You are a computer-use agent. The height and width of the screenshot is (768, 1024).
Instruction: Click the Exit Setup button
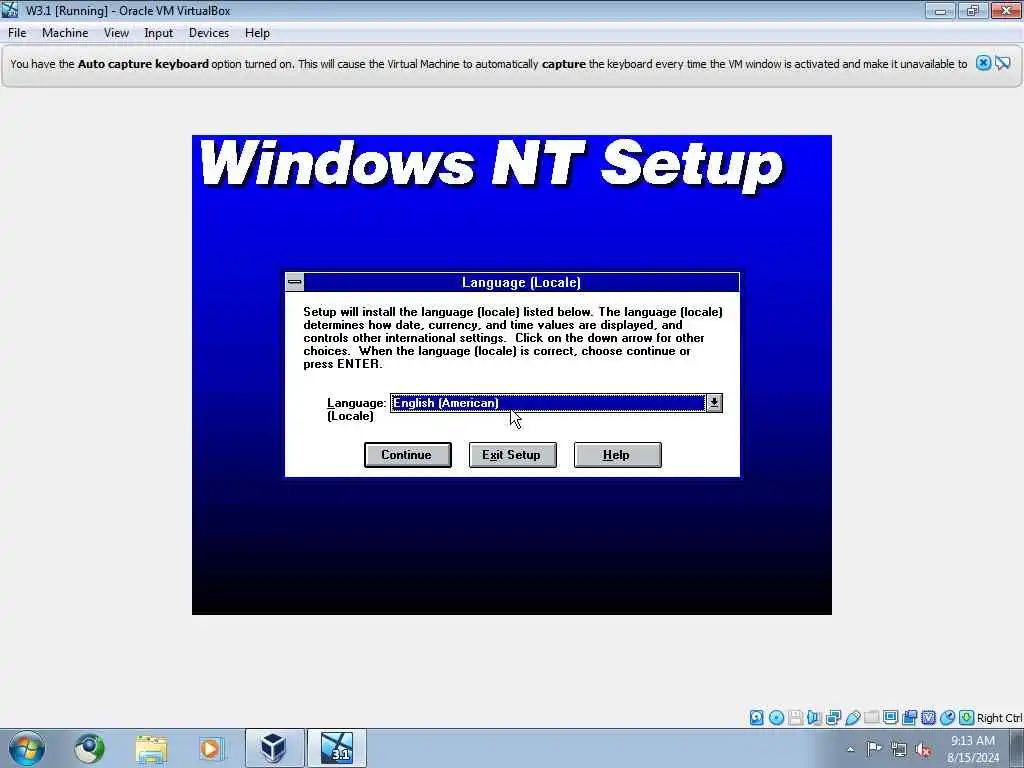tap(512, 455)
